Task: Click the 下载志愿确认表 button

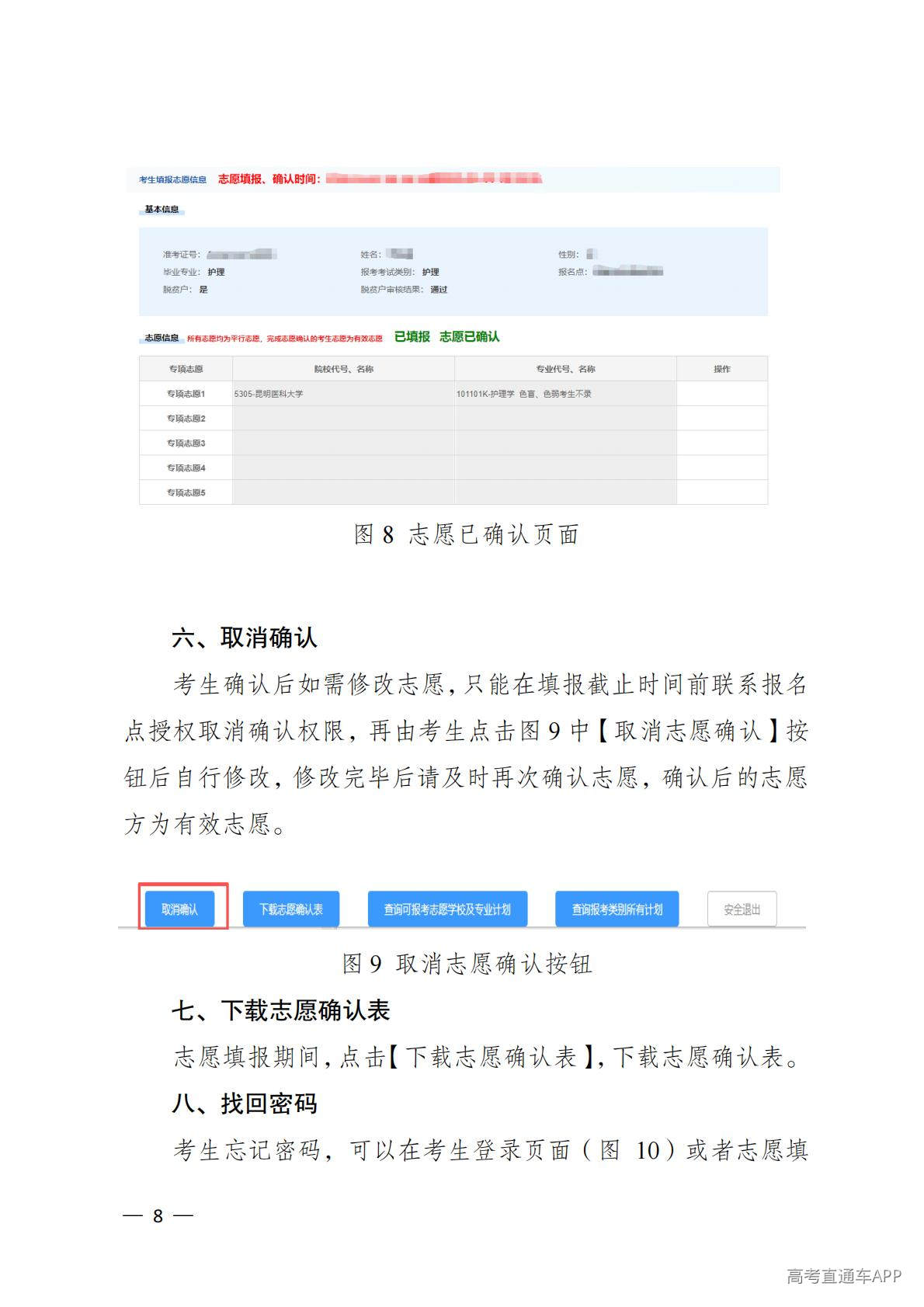Action: click(x=291, y=909)
